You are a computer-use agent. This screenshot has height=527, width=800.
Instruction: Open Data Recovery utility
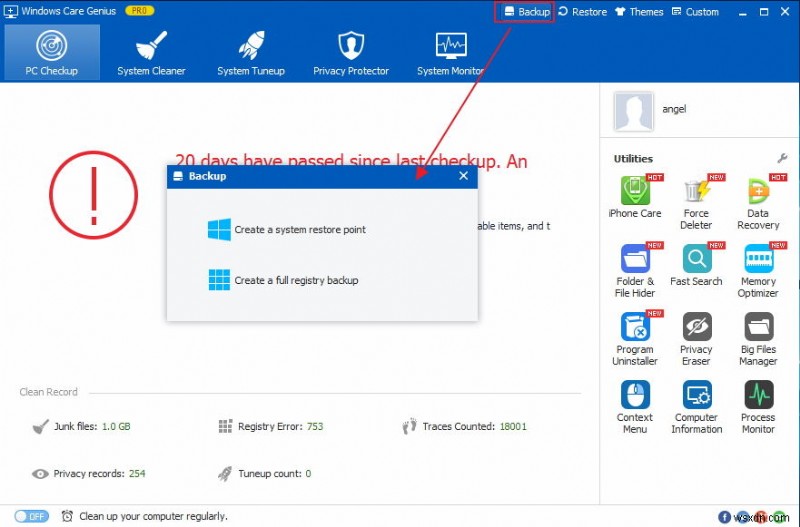click(758, 202)
